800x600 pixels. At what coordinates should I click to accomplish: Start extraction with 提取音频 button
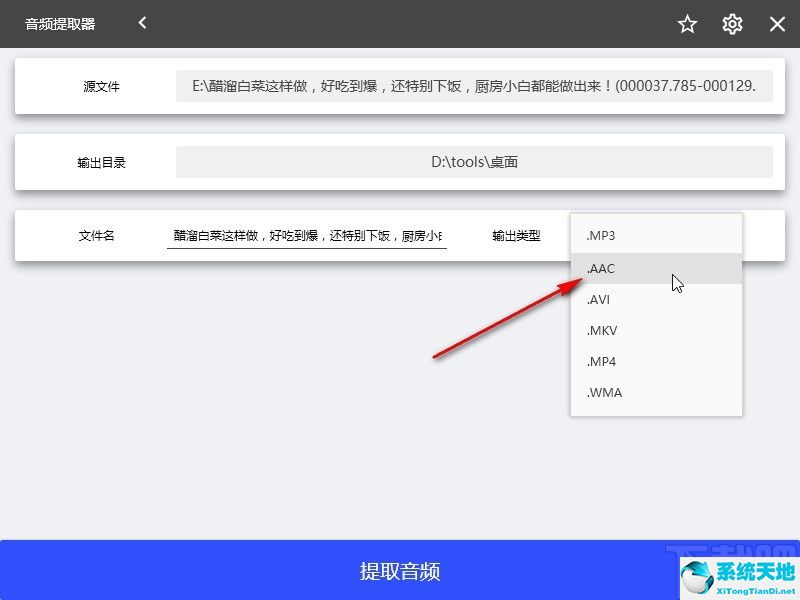[400, 570]
